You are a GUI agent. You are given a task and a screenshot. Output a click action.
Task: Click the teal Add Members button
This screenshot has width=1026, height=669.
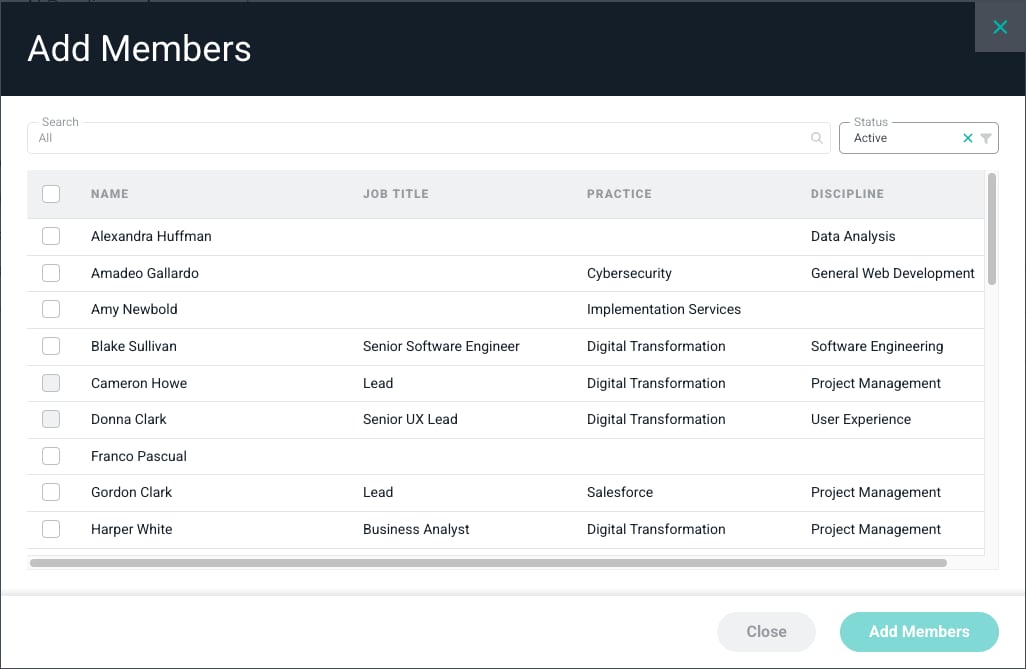pyautogui.click(x=919, y=632)
